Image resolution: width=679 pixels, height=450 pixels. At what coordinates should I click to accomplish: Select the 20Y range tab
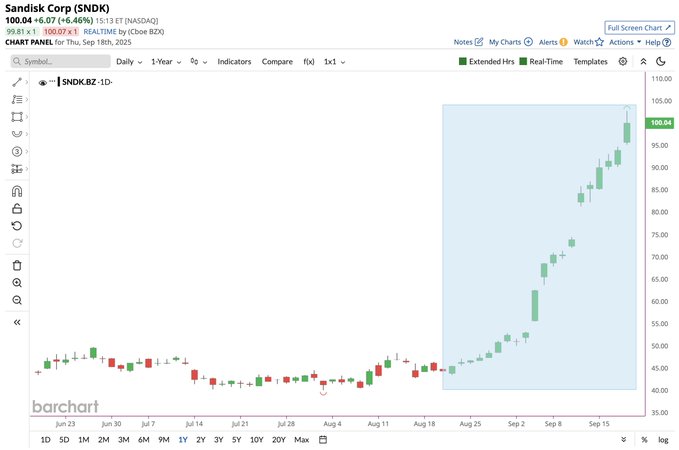279,440
